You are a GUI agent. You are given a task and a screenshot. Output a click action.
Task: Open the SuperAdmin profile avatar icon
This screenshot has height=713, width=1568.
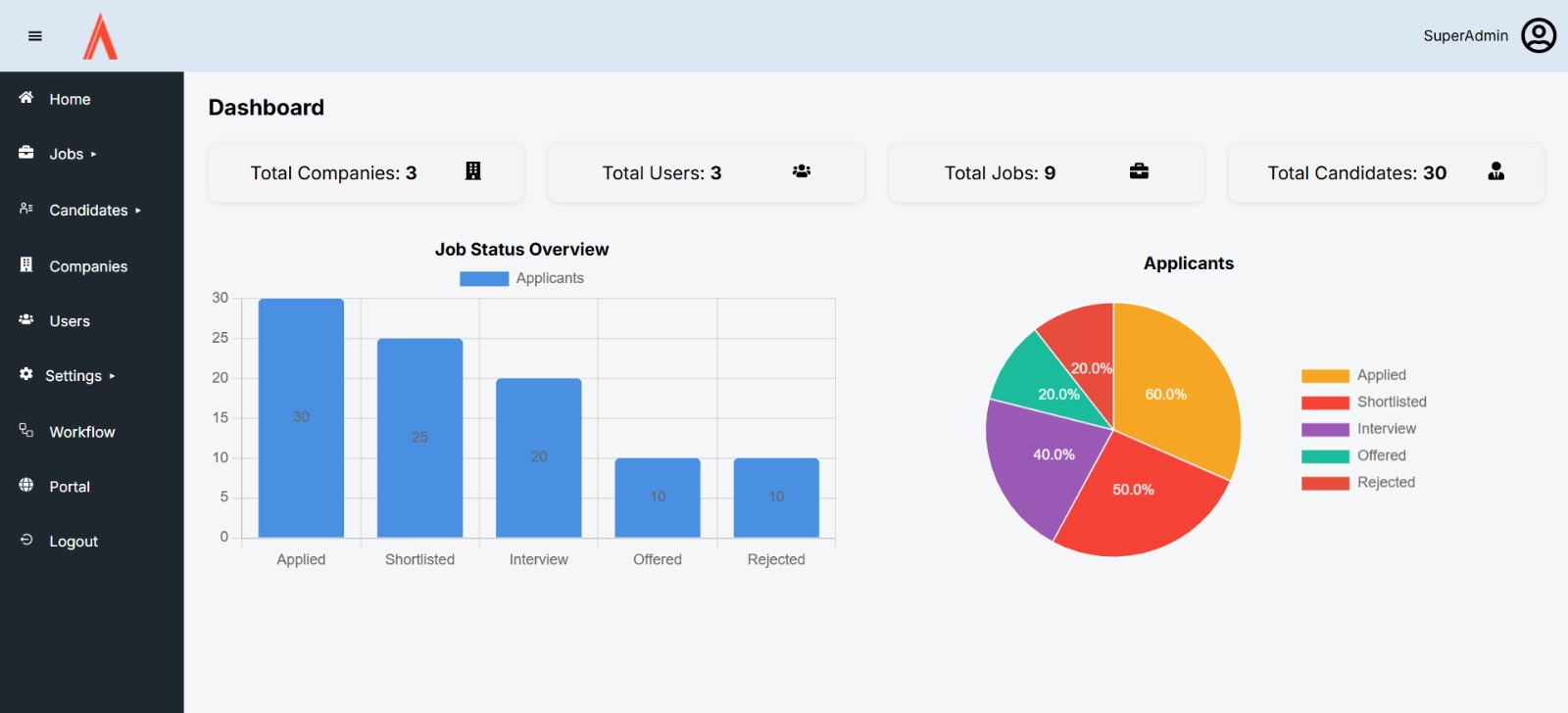[1538, 35]
